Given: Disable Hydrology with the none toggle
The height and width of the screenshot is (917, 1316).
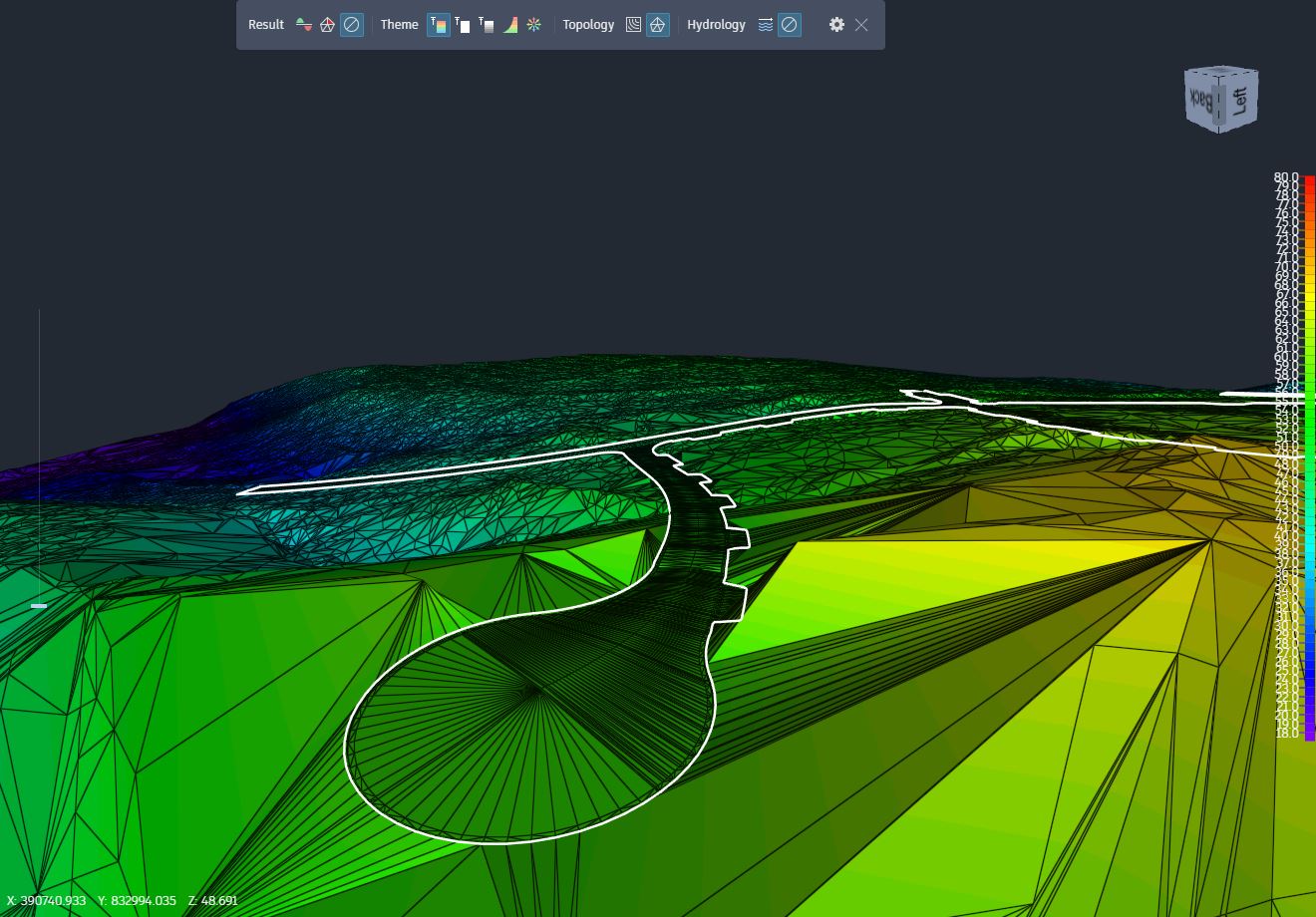Looking at the screenshot, I should pyautogui.click(x=789, y=25).
